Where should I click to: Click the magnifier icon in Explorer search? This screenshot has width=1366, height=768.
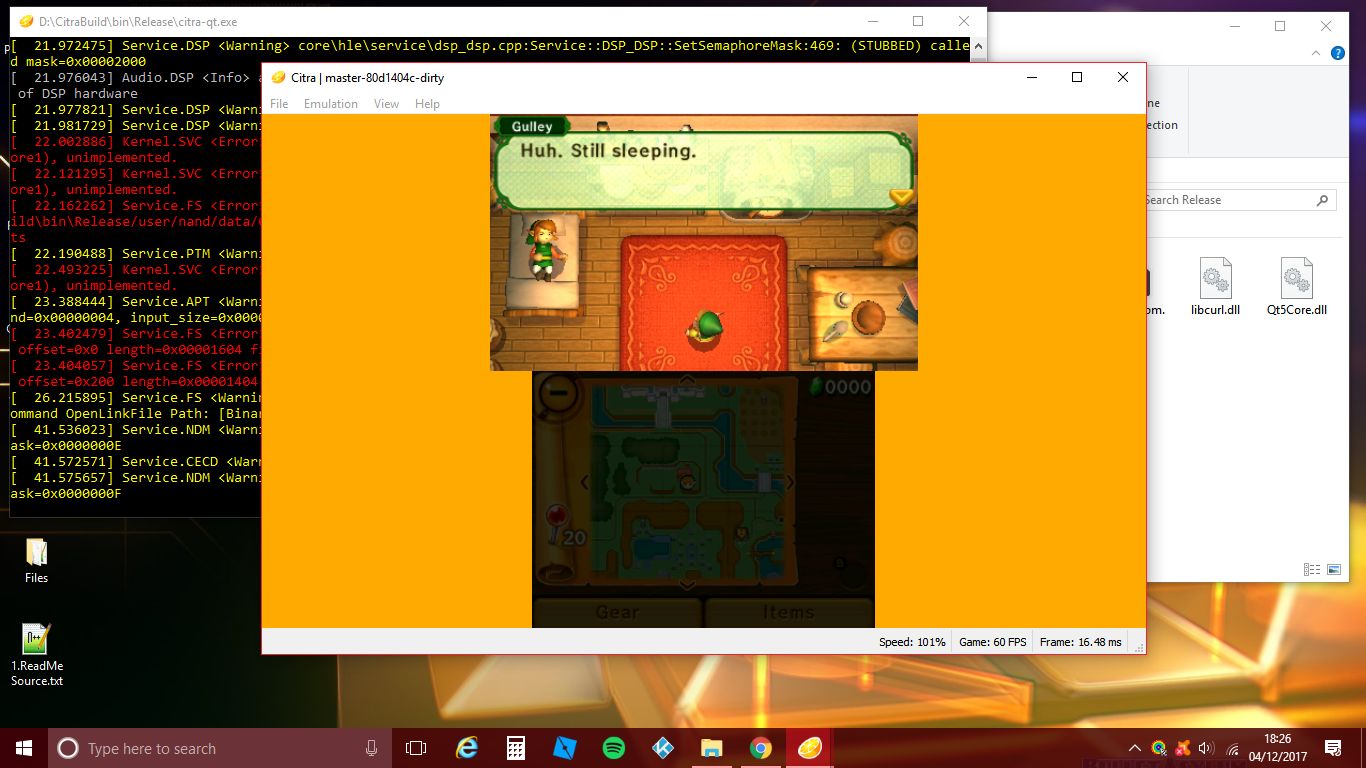1323,200
